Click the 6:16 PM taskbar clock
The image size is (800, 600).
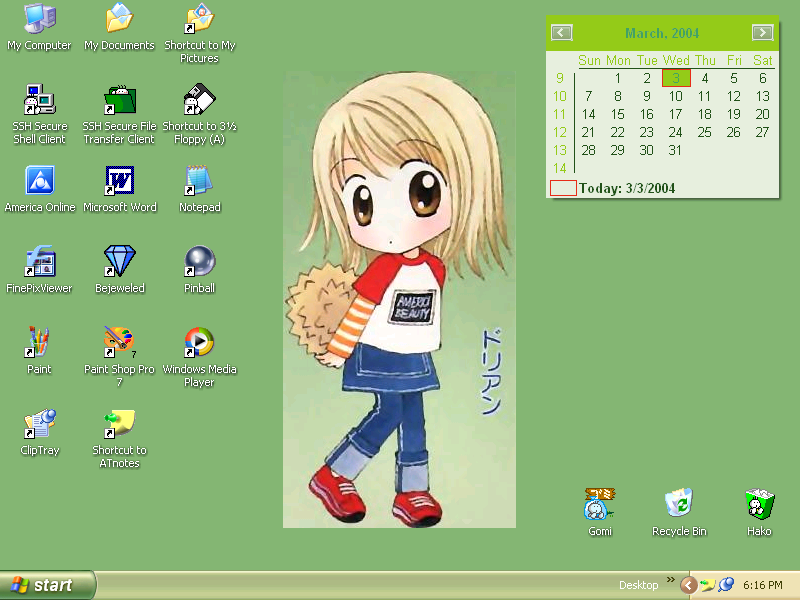(762, 585)
